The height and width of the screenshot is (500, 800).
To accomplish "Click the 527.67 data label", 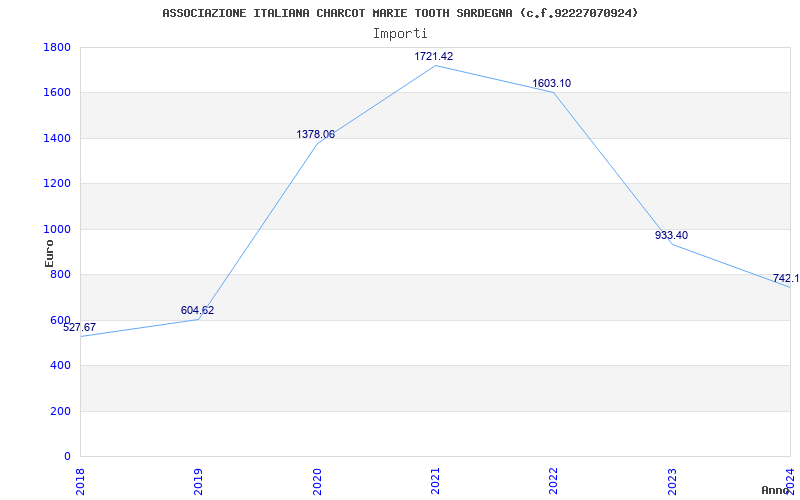I will [79, 328].
